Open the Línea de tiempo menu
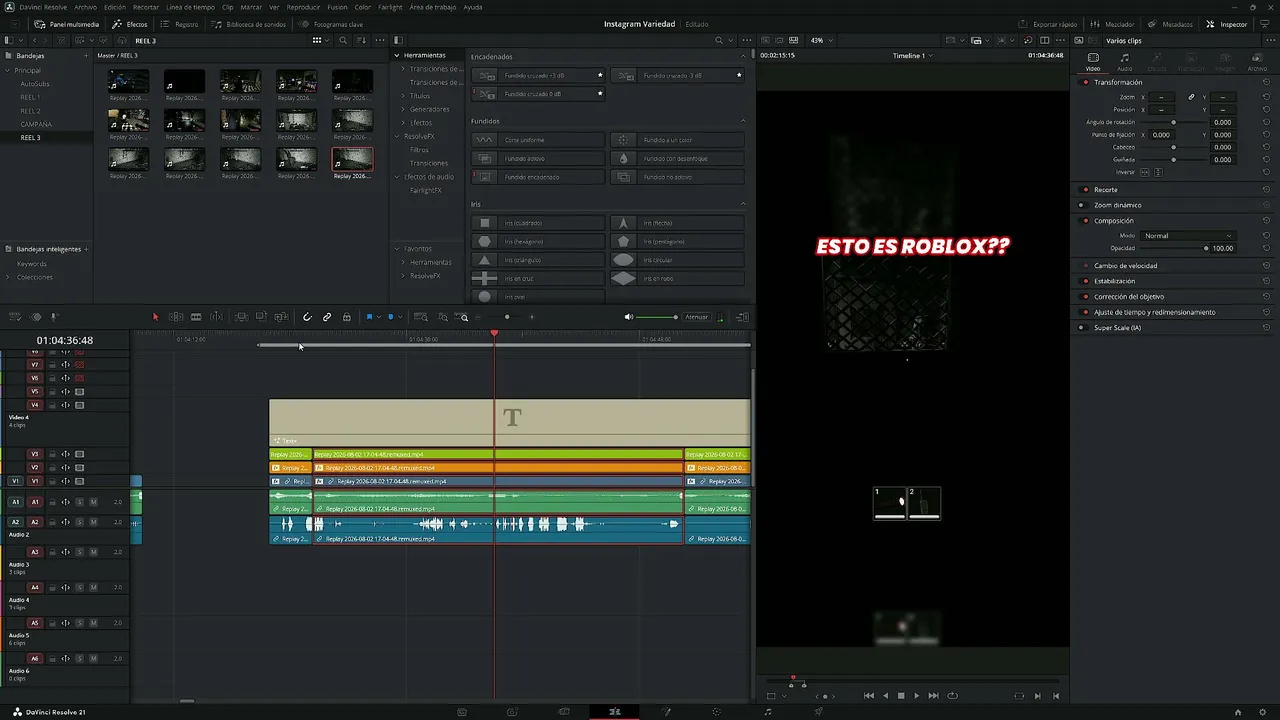Image resolution: width=1280 pixels, height=720 pixels. [x=190, y=7]
